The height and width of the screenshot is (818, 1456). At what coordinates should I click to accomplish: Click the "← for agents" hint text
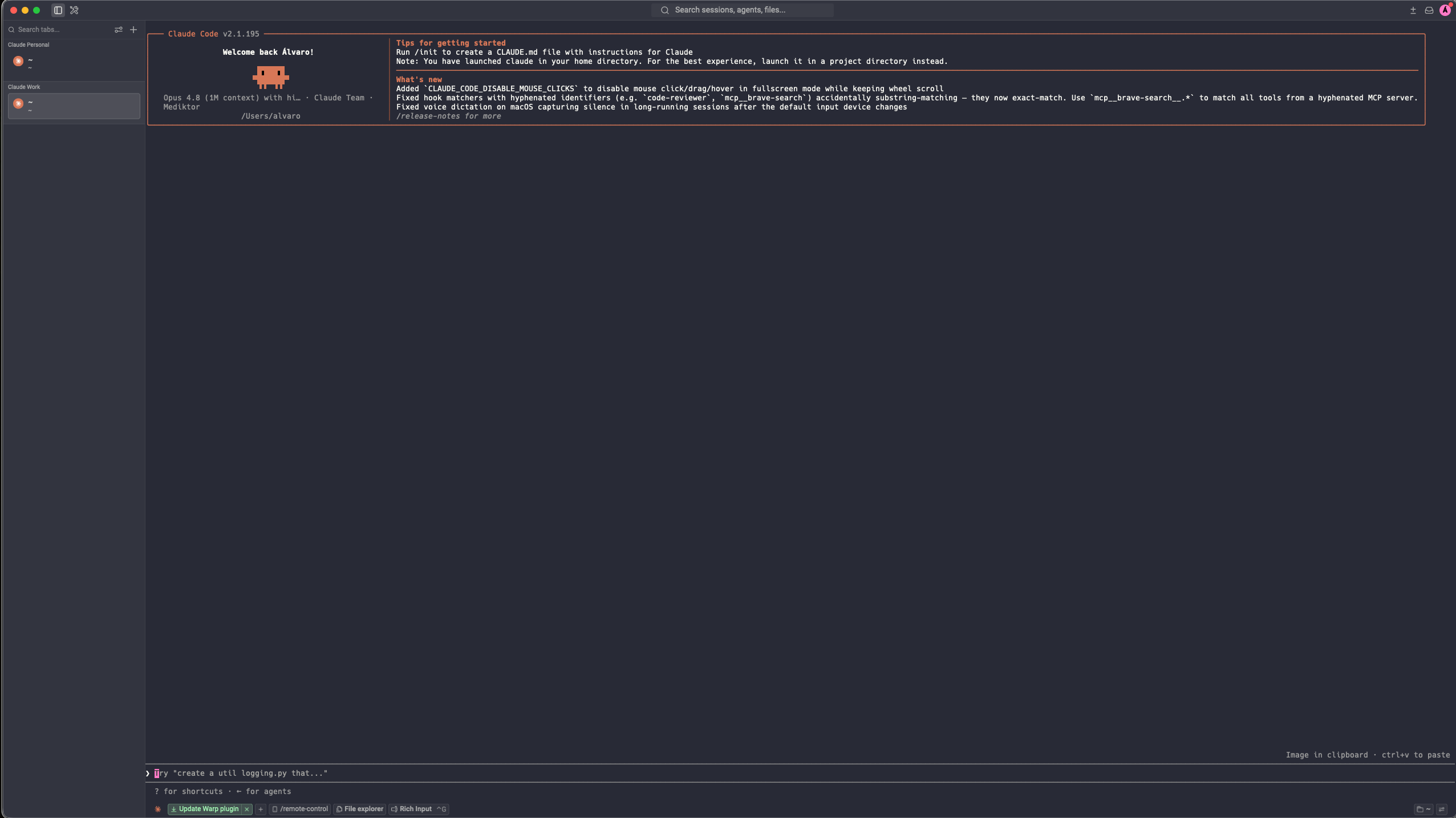pos(264,791)
